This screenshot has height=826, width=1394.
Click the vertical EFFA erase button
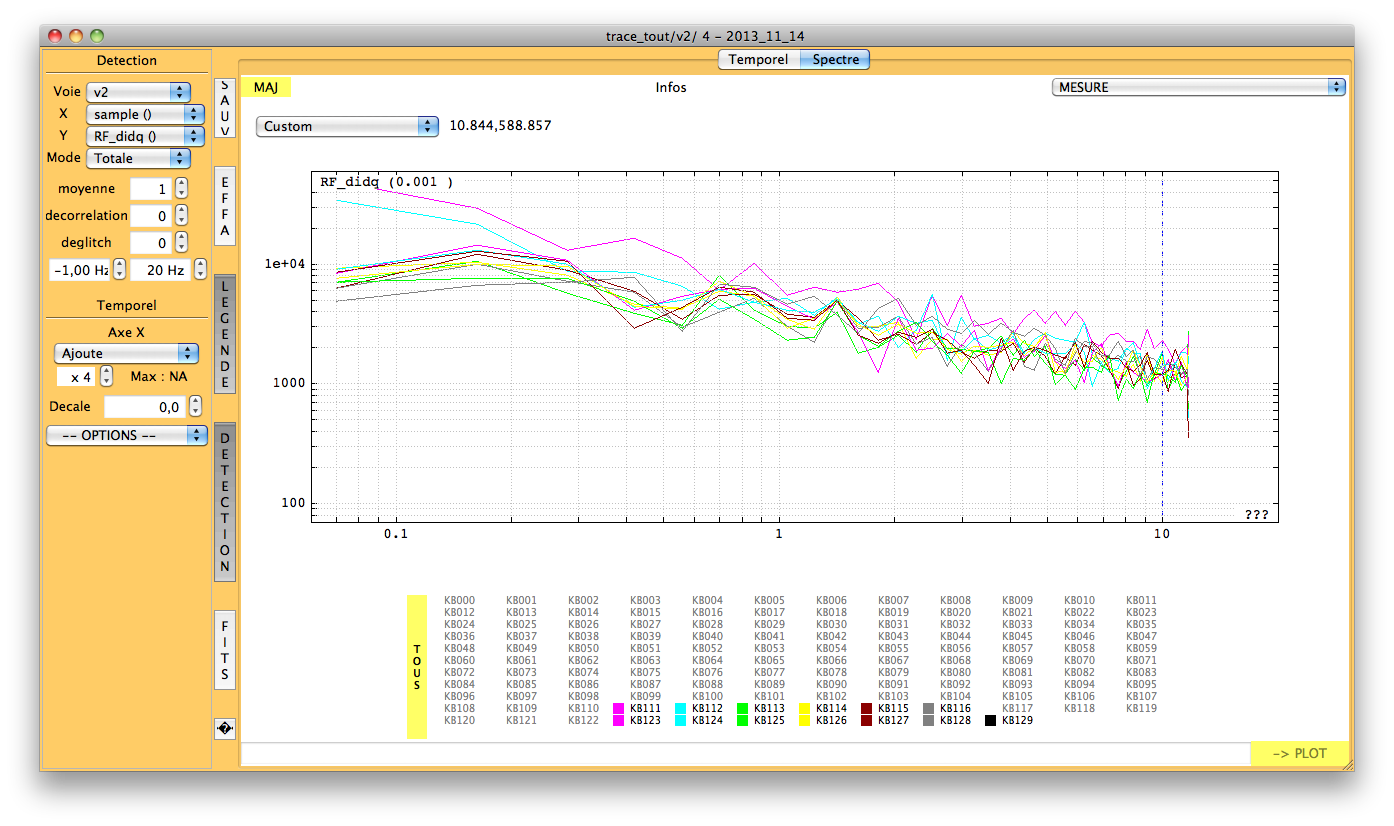(225, 206)
